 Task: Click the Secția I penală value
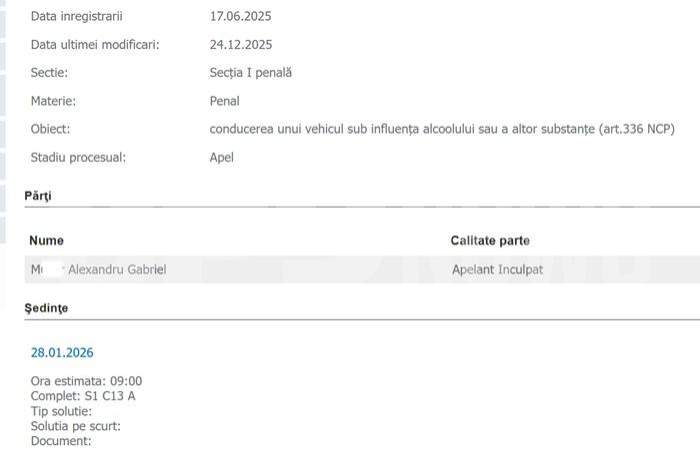250,73
